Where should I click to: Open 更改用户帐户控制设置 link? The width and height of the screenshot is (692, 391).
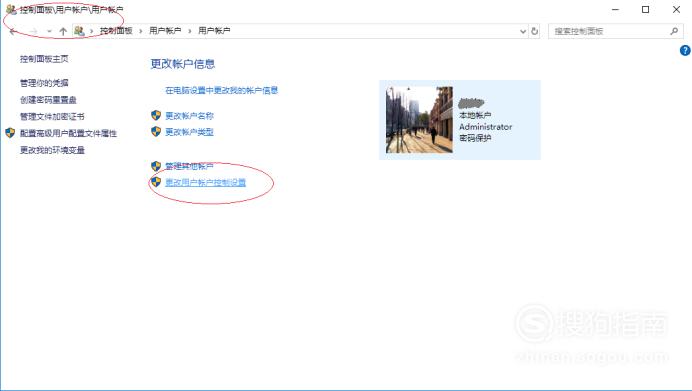tap(206, 183)
